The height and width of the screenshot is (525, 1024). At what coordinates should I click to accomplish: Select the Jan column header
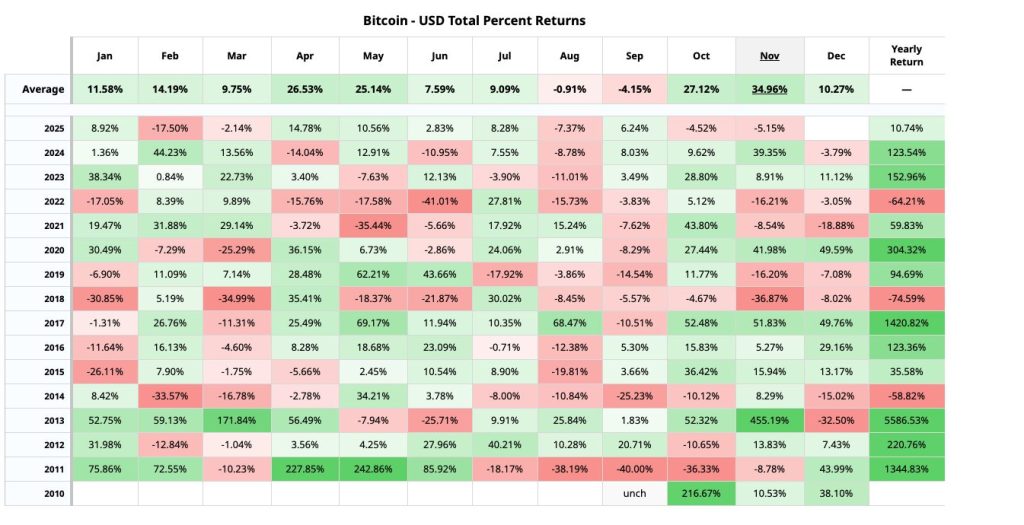(x=104, y=56)
